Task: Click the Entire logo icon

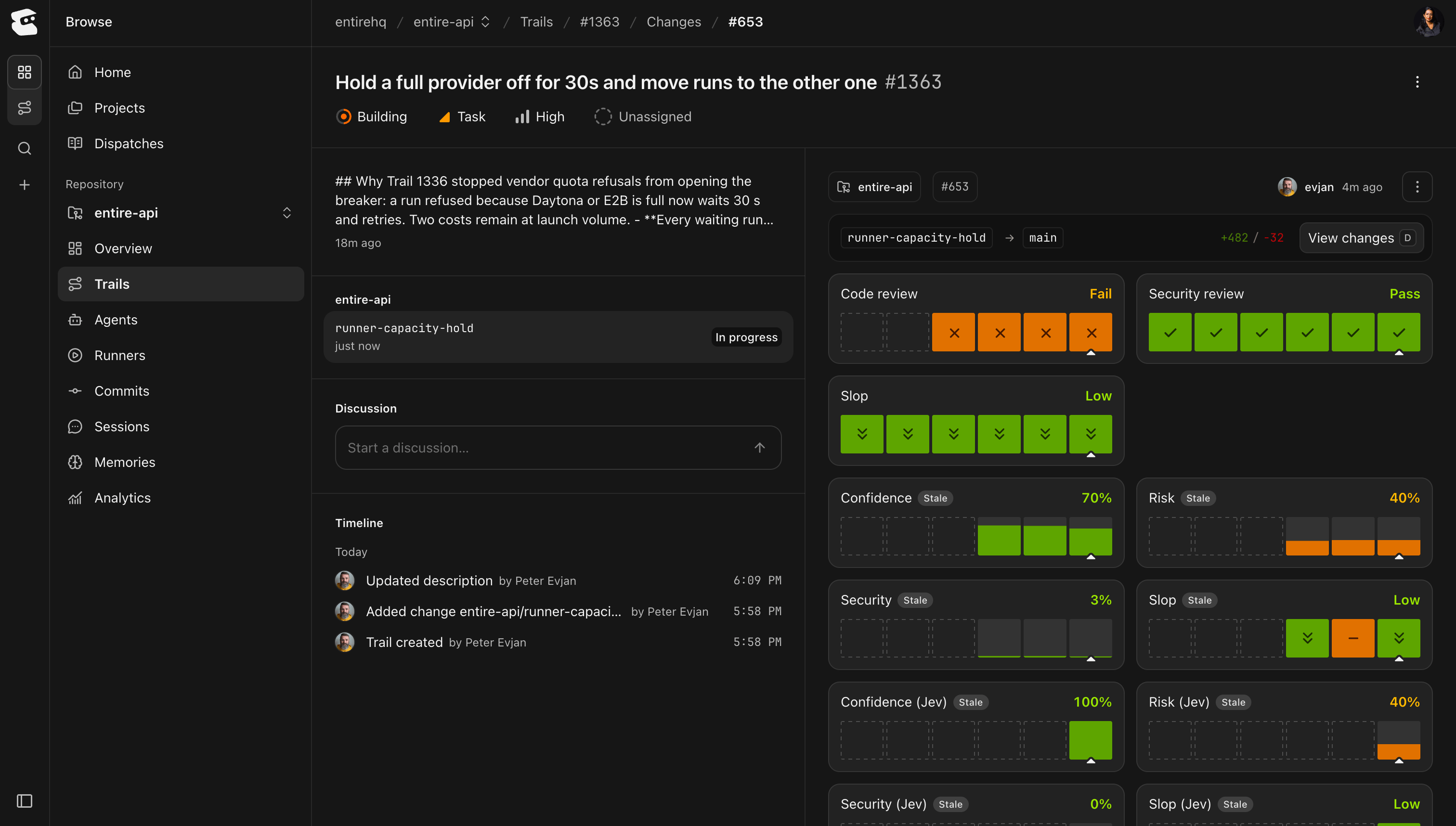Action: [x=24, y=22]
